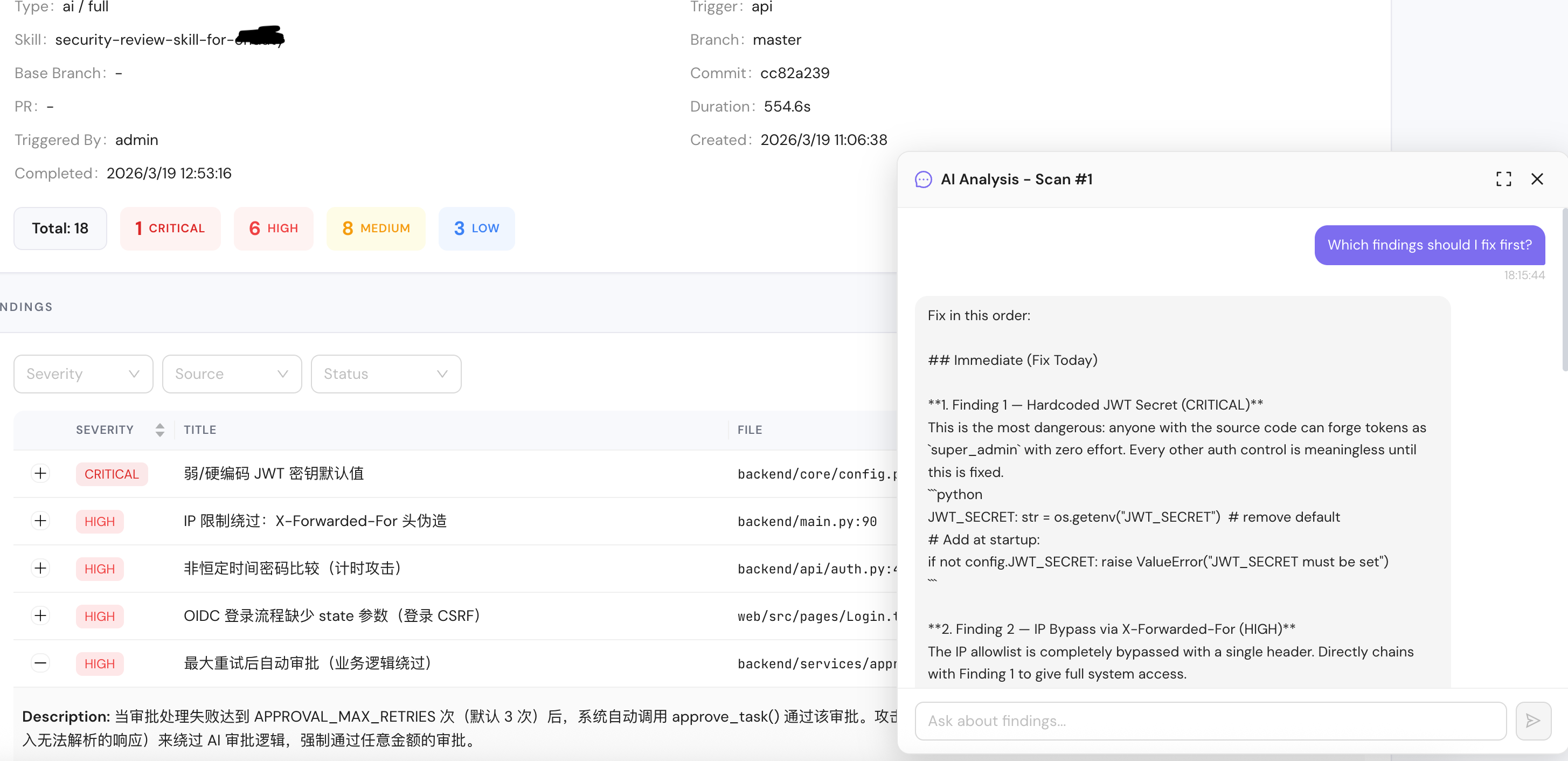The height and width of the screenshot is (761, 1568).
Task: Filter by the 6 HIGH badge
Action: [x=273, y=229]
